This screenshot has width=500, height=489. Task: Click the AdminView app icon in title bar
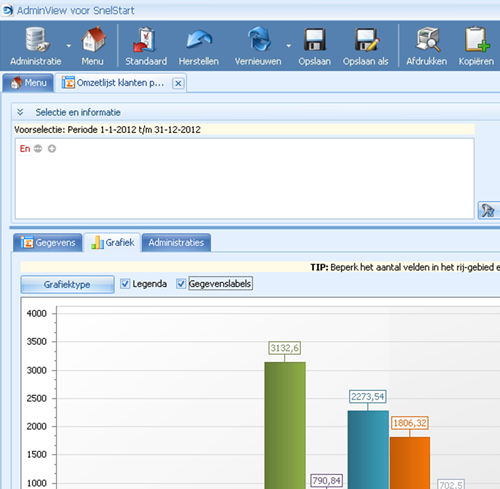coord(7,10)
